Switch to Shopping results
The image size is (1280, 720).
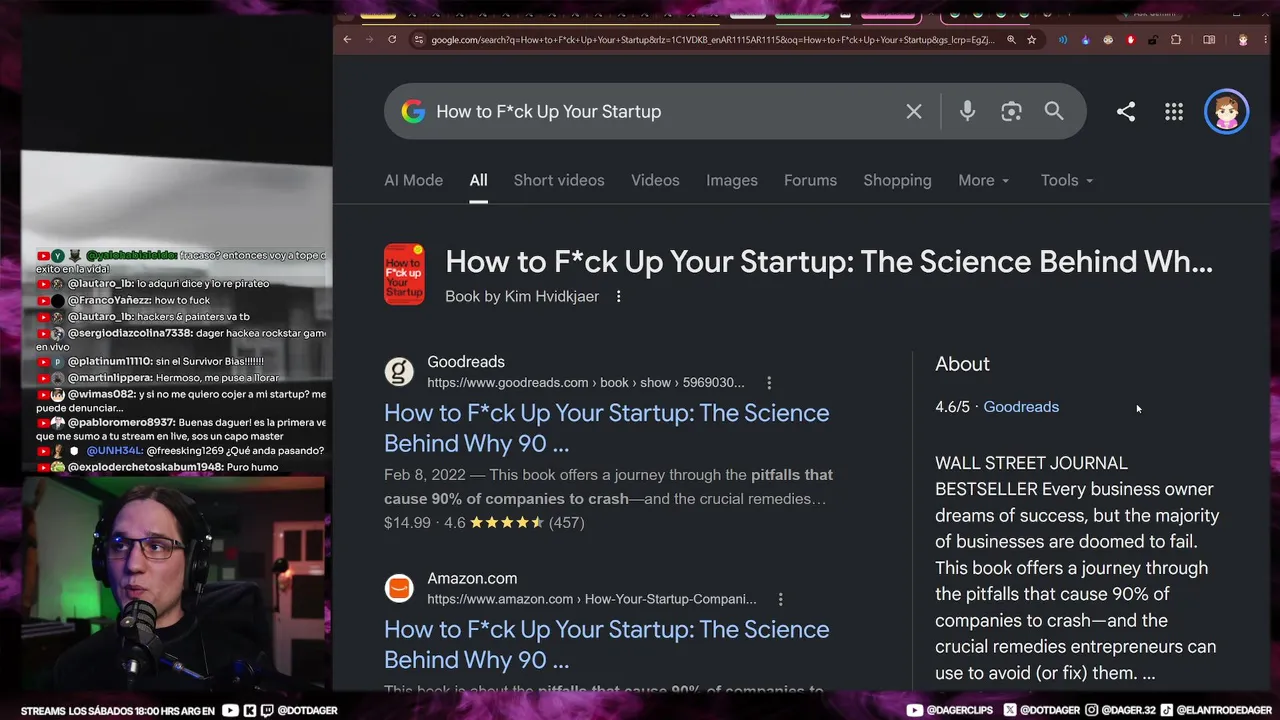tap(897, 180)
